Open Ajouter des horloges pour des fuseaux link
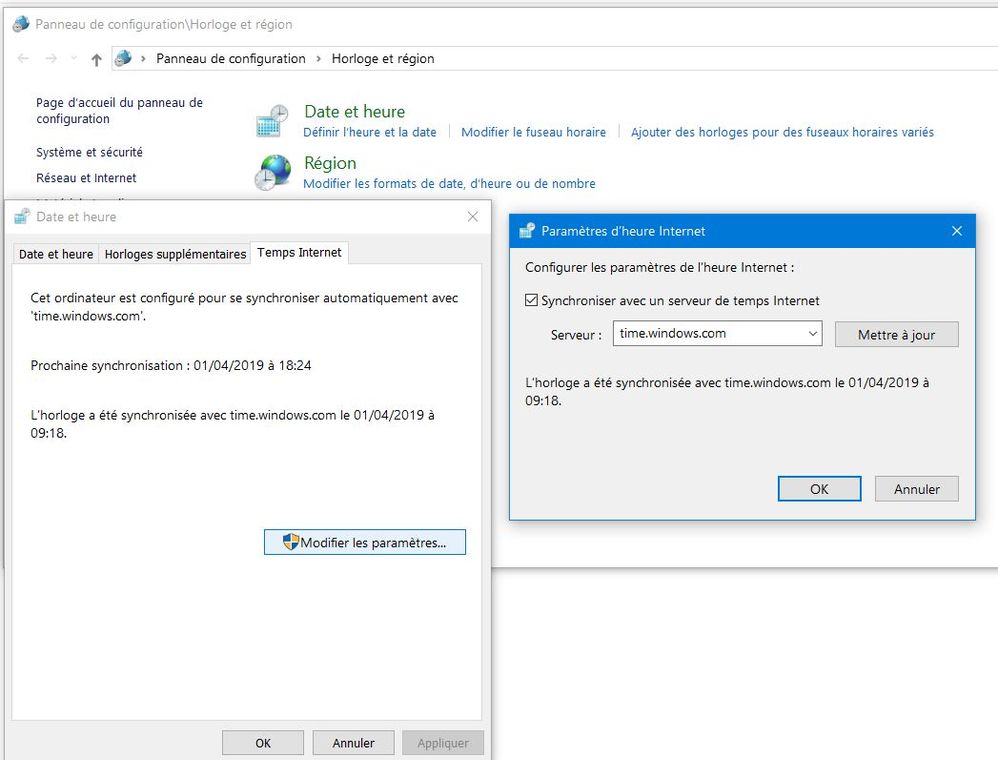 point(781,132)
